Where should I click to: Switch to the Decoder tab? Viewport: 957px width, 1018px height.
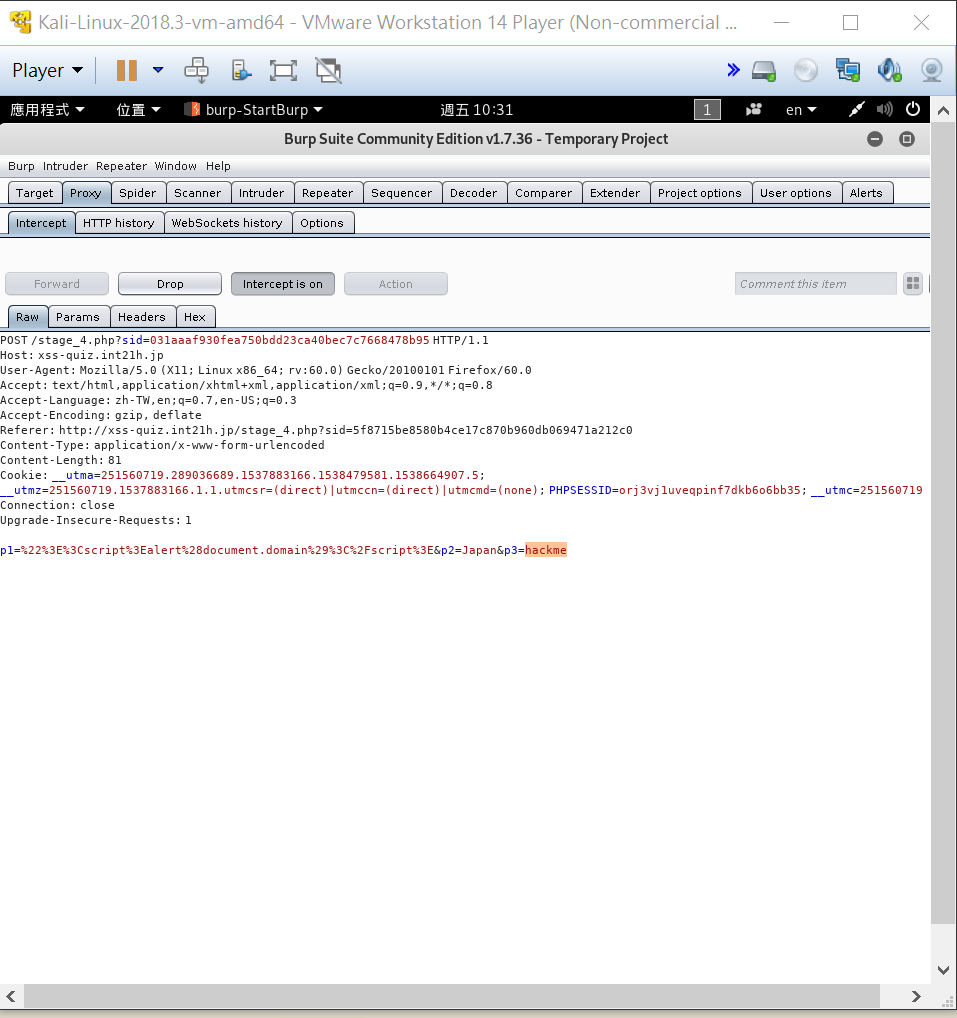pos(473,193)
